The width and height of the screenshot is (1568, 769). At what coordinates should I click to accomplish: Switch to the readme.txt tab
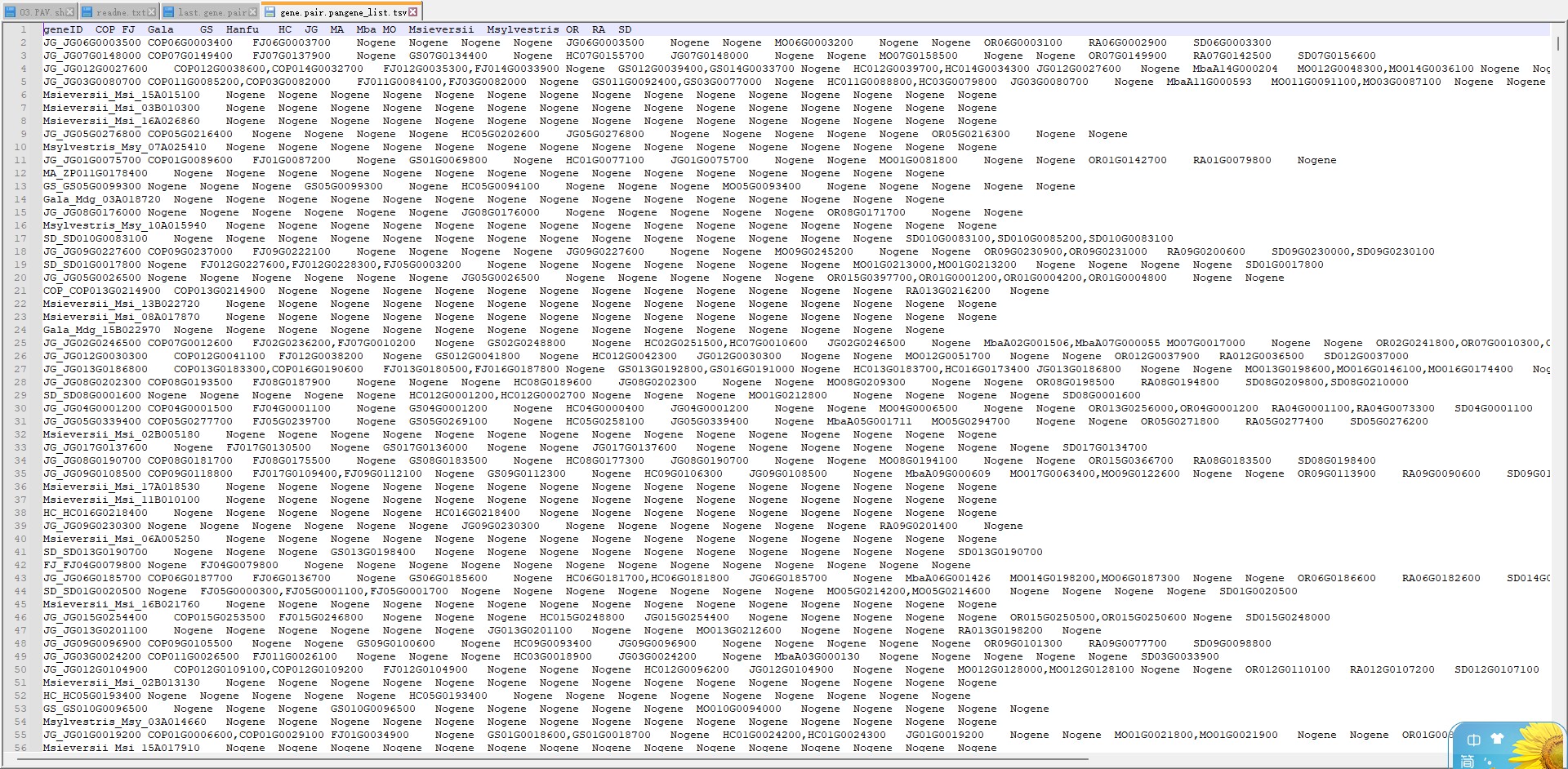click(x=121, y=12)
